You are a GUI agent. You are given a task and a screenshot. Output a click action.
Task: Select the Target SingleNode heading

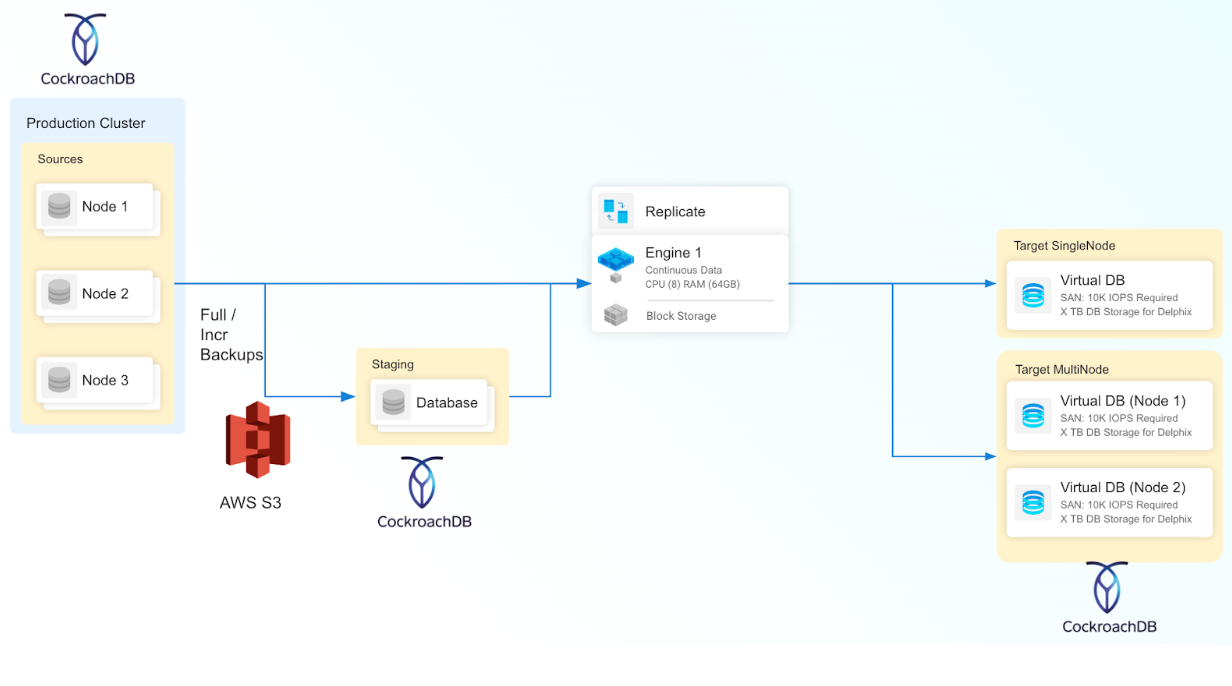coord(1064,246)
